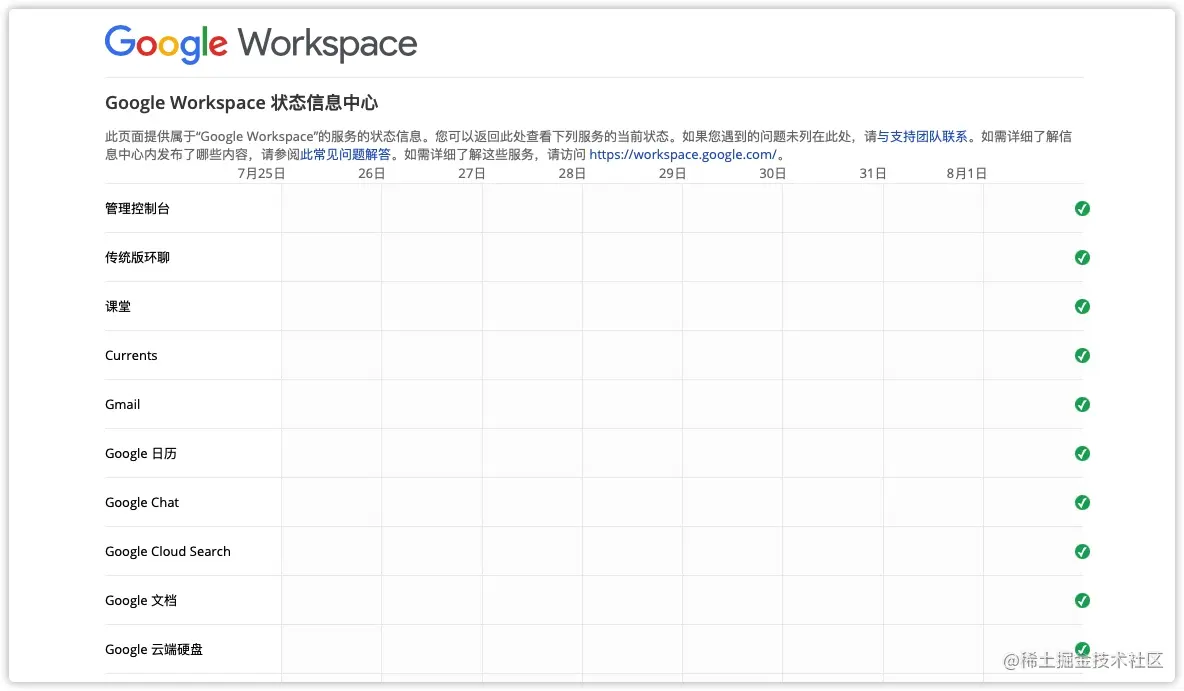Click green status check for Google 日历

(x=1082, y=454)
